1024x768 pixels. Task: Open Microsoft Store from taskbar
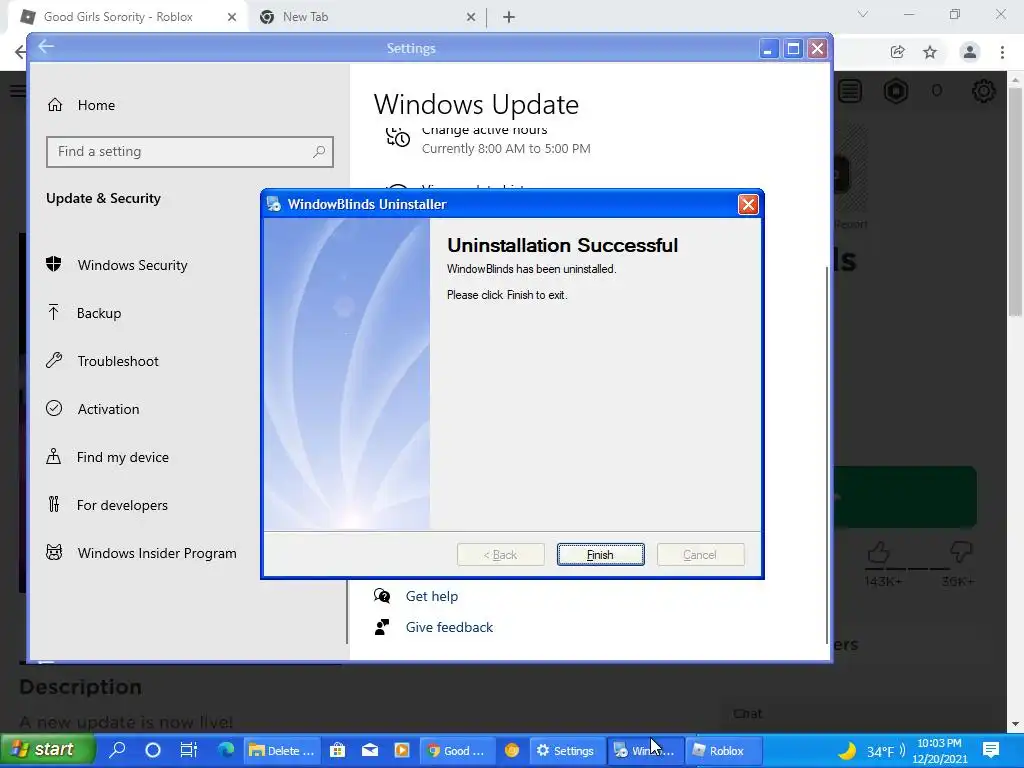tap(338, 750)
